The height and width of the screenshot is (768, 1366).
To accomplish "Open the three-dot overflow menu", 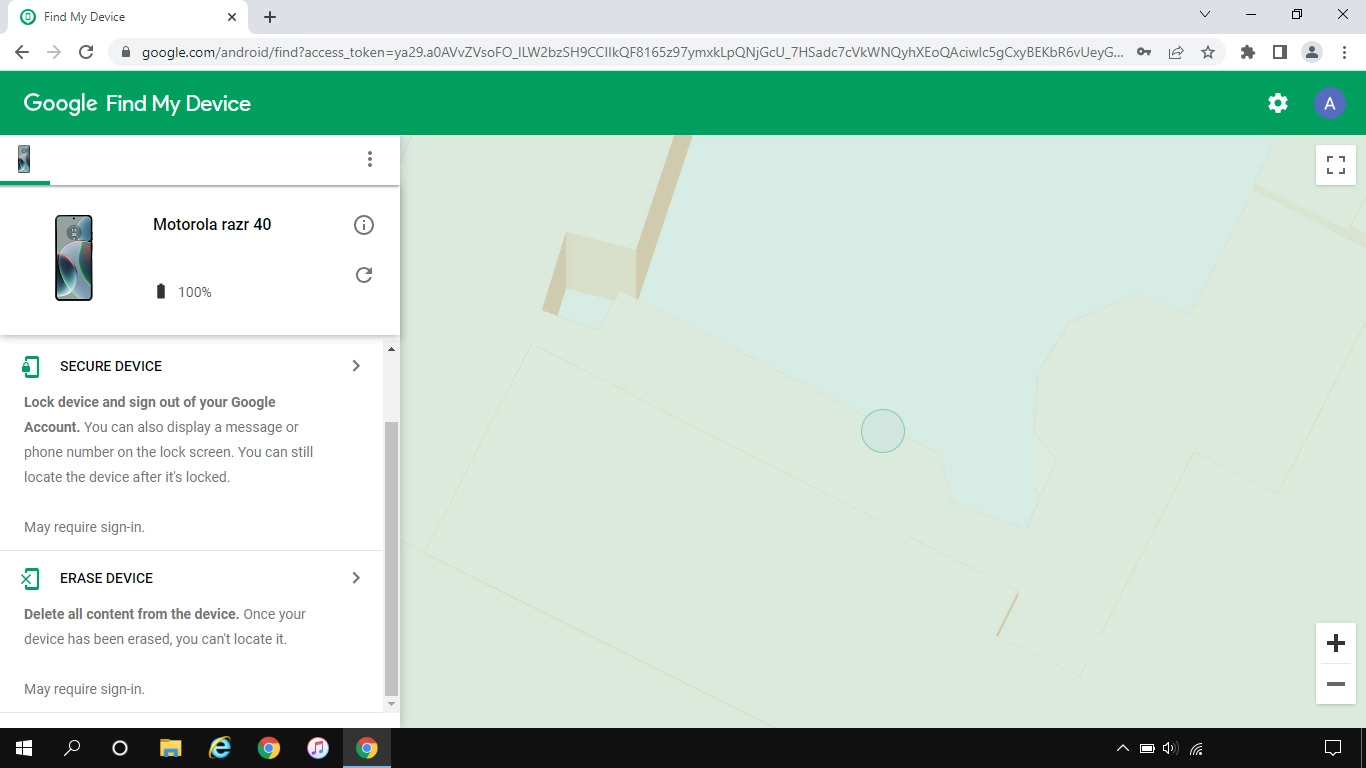I will click(370, 158).
